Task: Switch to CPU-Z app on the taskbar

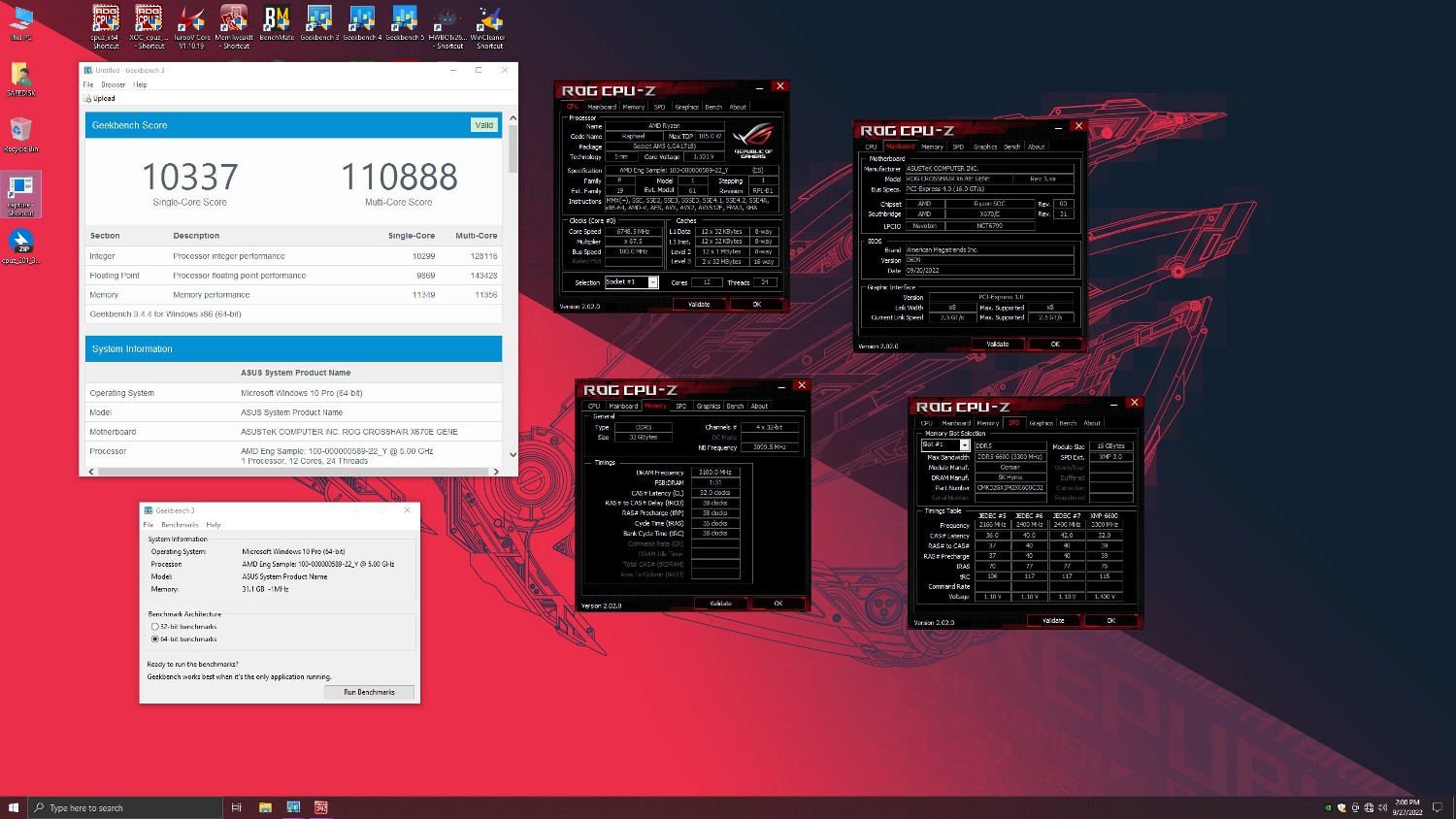Action: [x=321, y=807]
